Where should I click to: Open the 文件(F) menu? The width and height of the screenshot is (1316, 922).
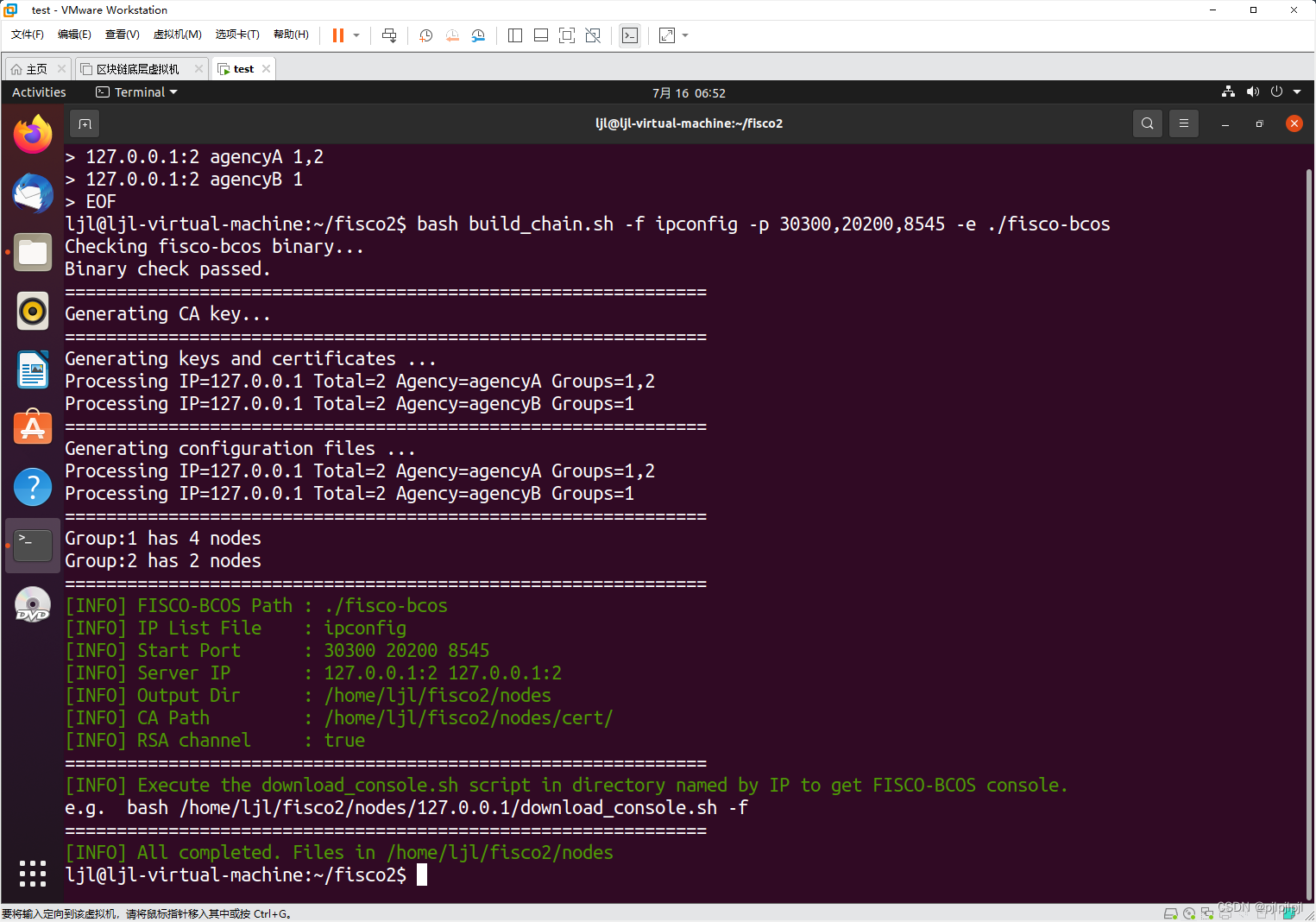[x=28, y=35]
